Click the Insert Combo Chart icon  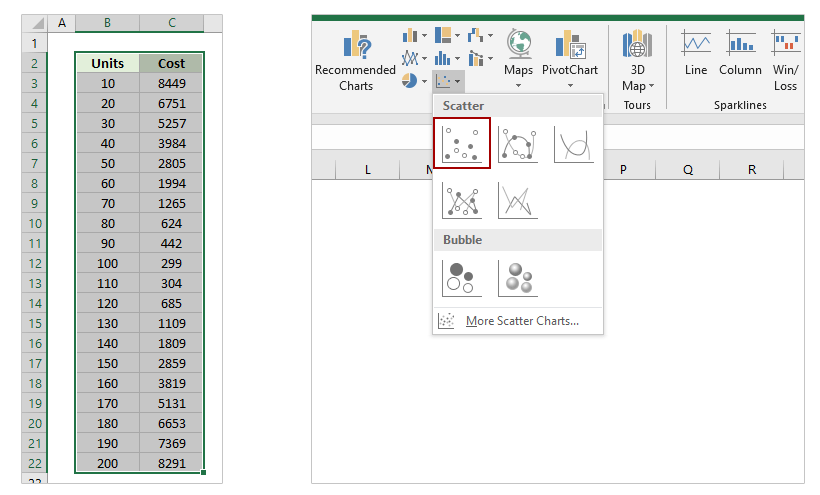[x=475, y=58]
